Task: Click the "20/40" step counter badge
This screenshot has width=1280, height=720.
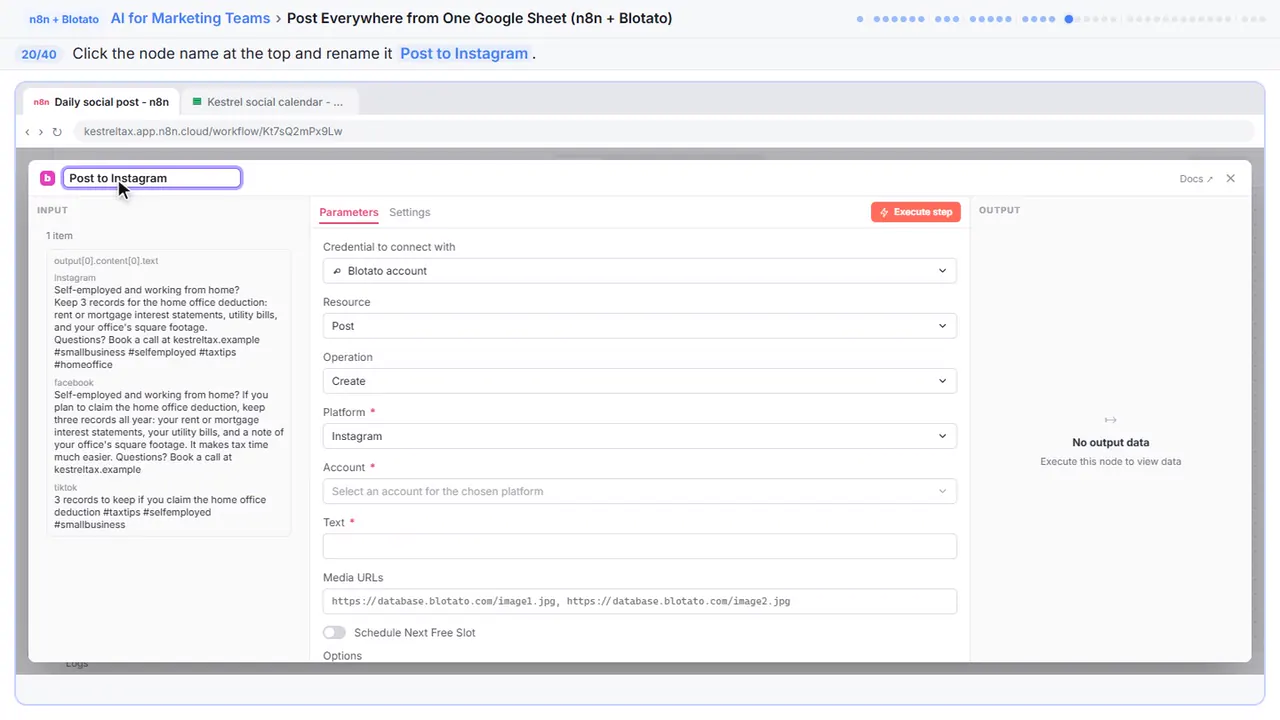Action: point(39,54)
